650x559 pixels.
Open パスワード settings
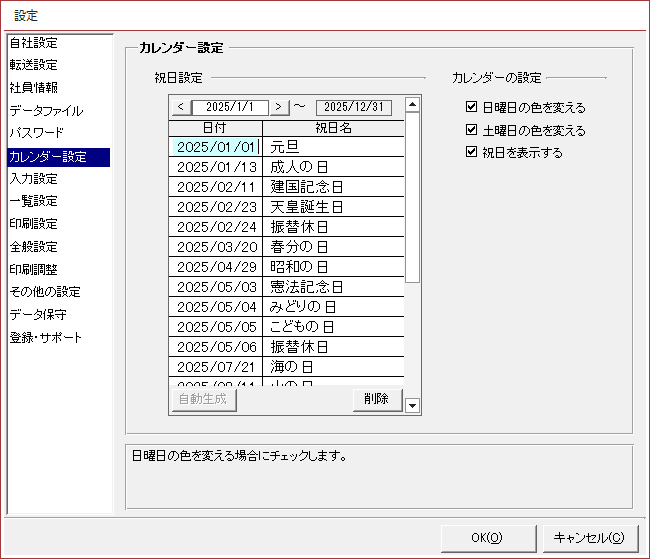(x=37, y=133)
